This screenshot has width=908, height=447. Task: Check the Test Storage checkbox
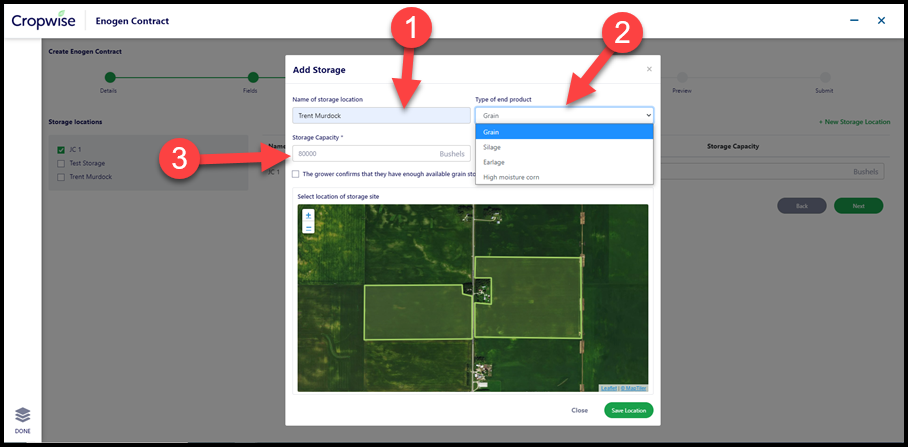tap(61, 163)
